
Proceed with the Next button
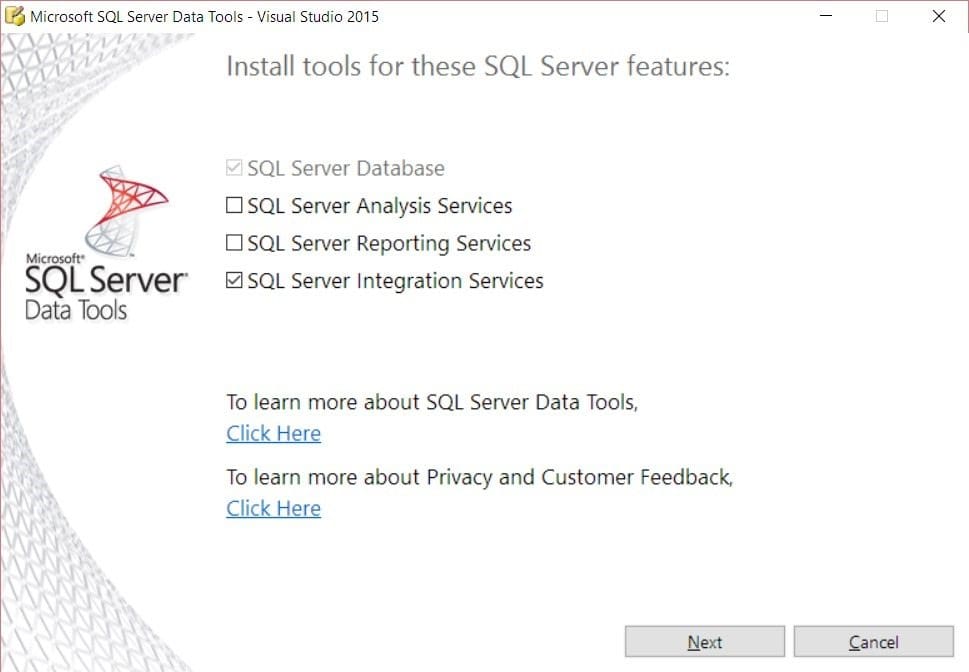coord(705,642)
